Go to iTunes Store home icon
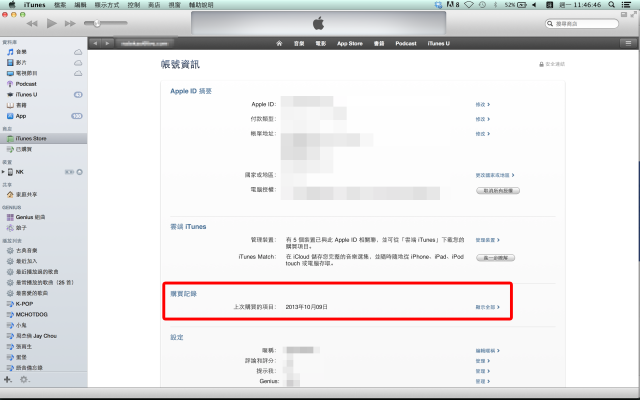The image size is (640, 400). (279, 43)
